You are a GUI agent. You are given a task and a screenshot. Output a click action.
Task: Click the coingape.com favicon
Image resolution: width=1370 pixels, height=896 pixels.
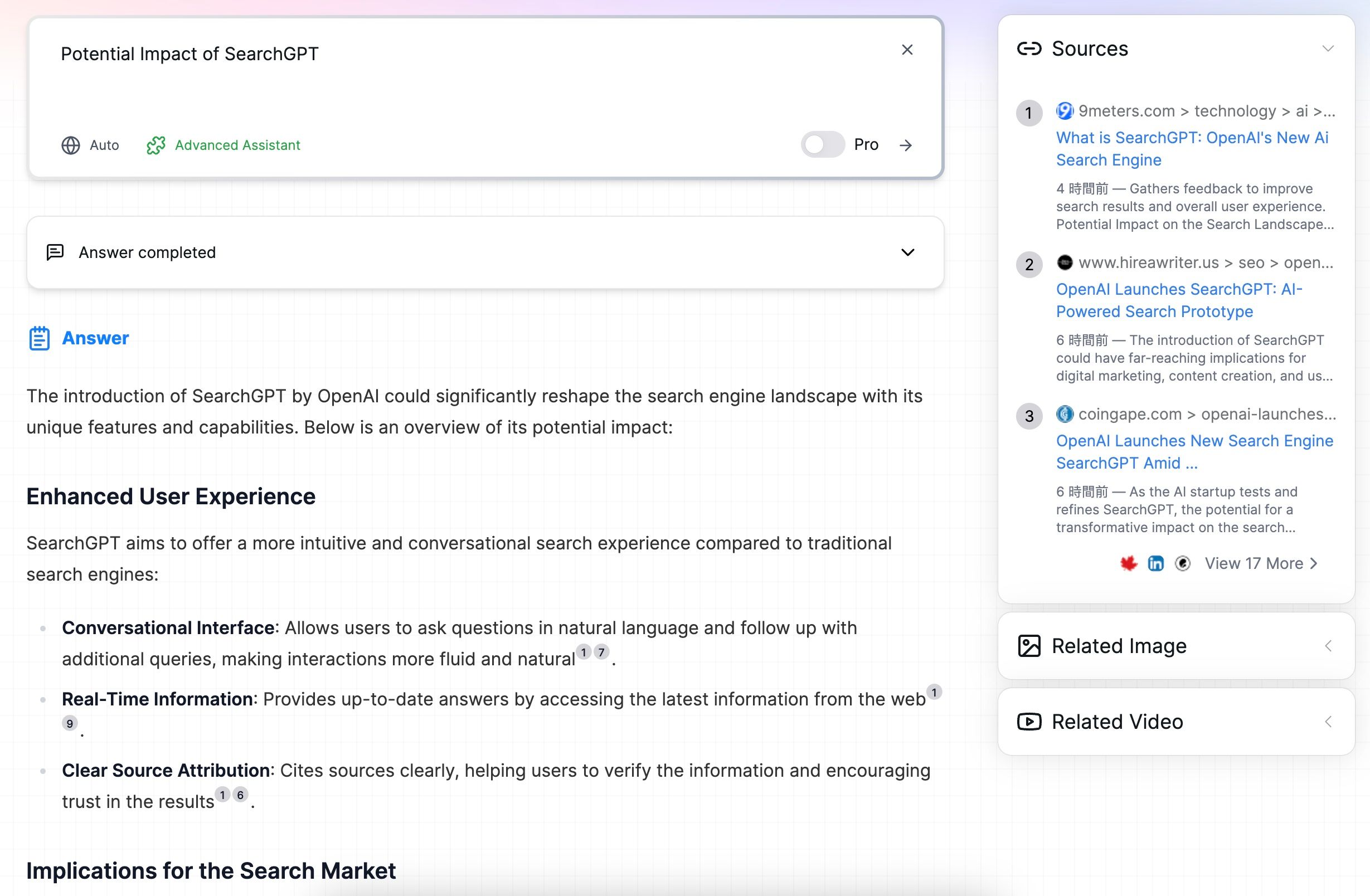click(1065, 414)
